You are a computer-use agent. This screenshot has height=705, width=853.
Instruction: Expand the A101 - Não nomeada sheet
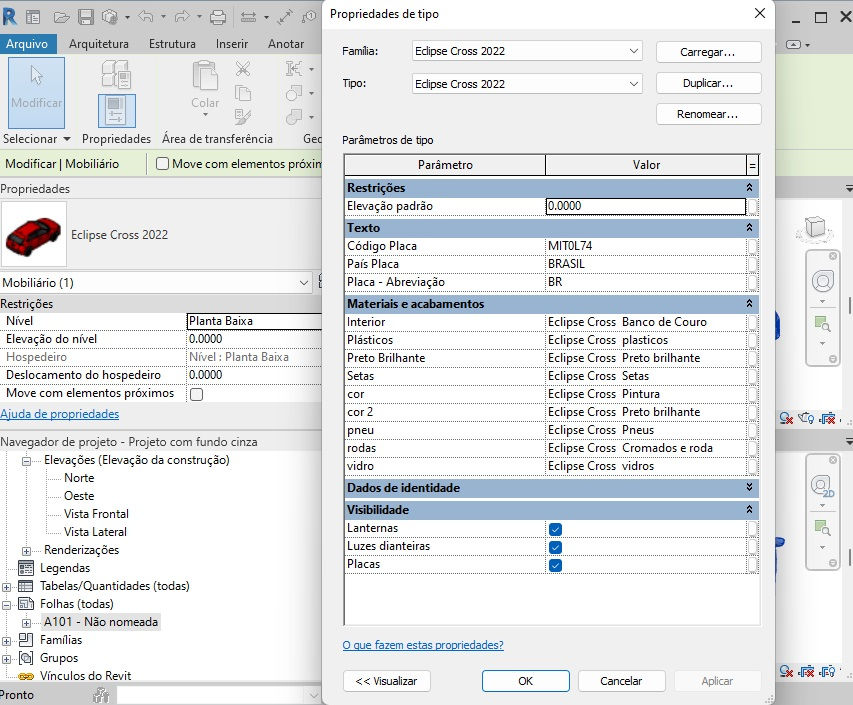26,623
